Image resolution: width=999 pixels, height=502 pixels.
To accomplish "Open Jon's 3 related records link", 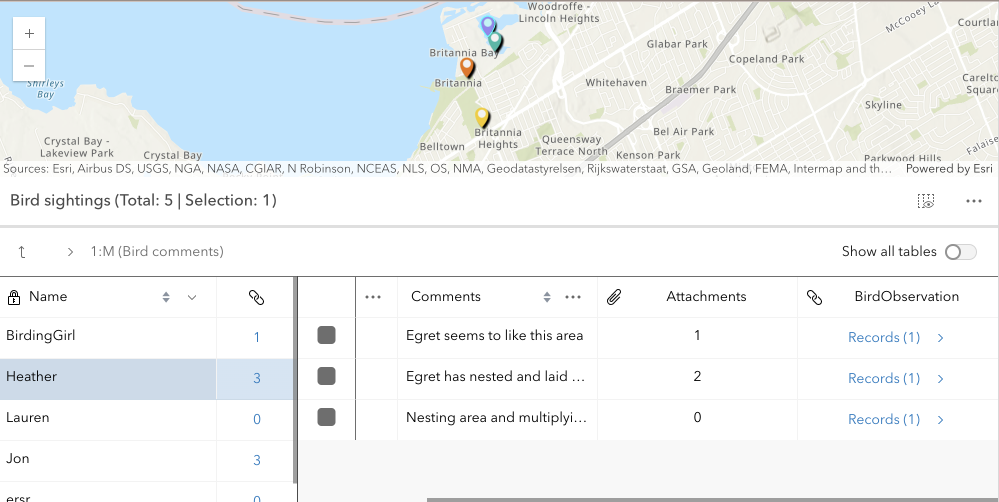I will pos(256,460).
